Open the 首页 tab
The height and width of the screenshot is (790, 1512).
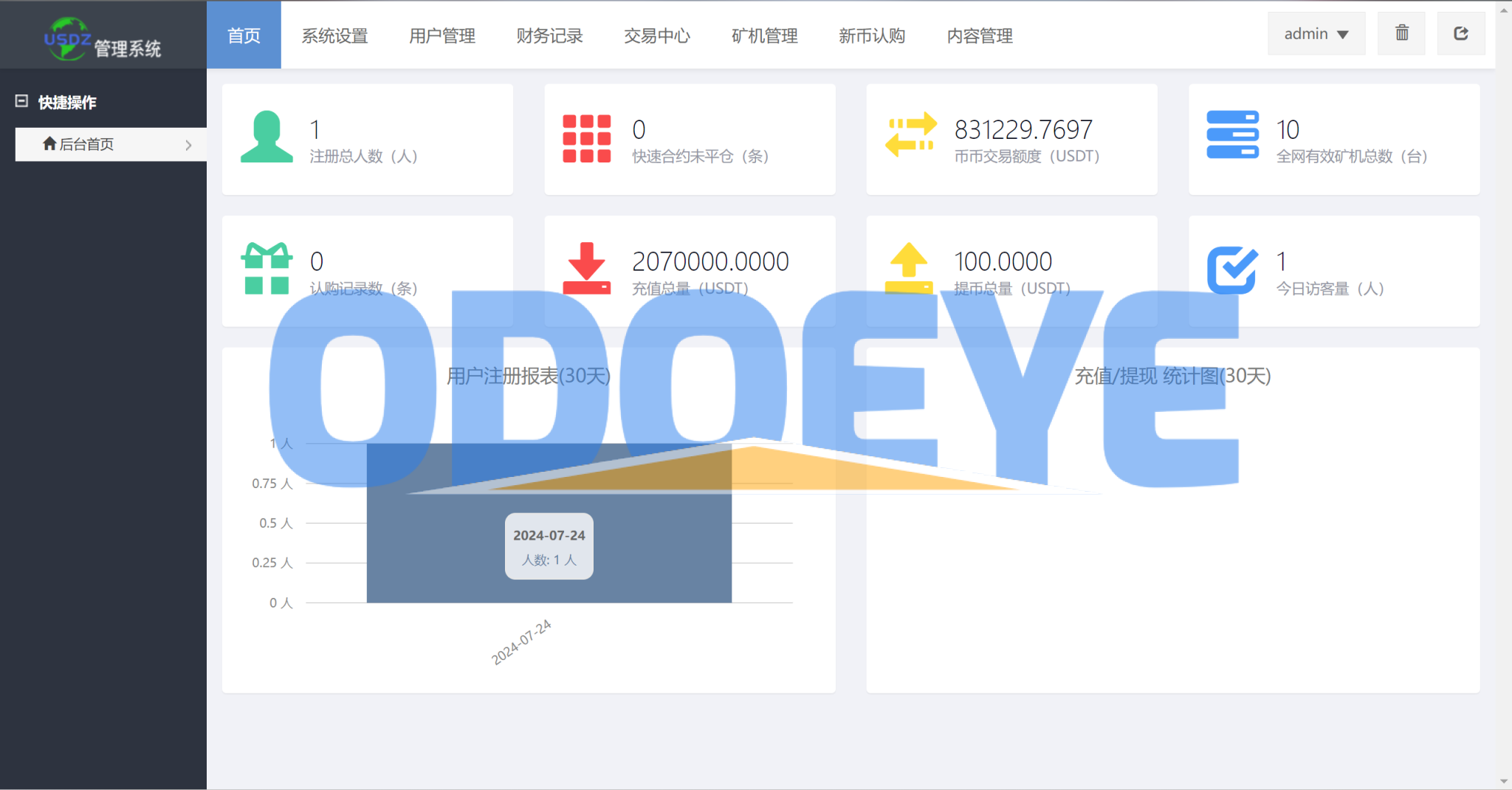(244, 35)
